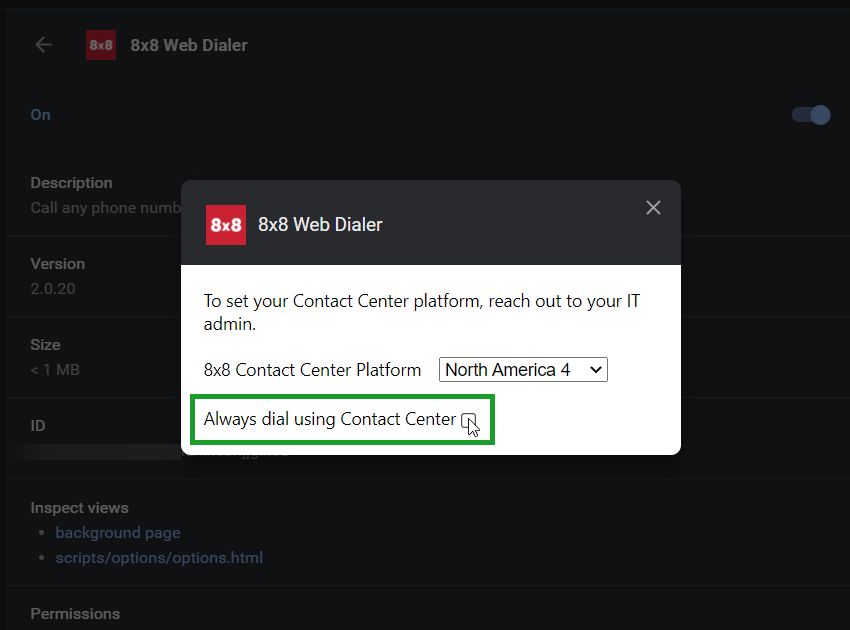Click the blue On status label
The image size is (850, 630).
pyautogui.click(x=41, y=115)
